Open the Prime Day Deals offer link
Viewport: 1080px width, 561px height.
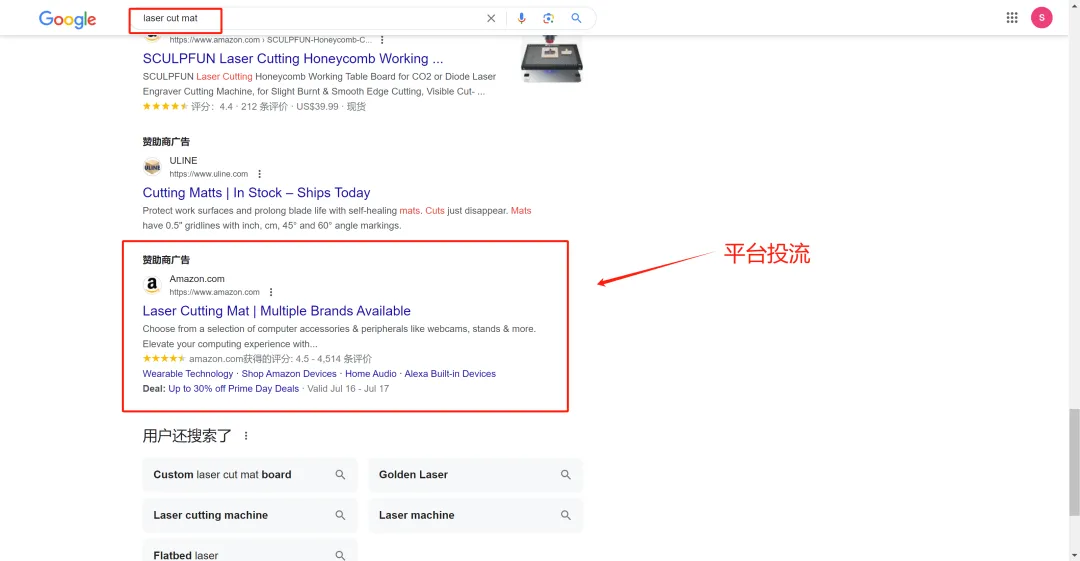(233, 389)
